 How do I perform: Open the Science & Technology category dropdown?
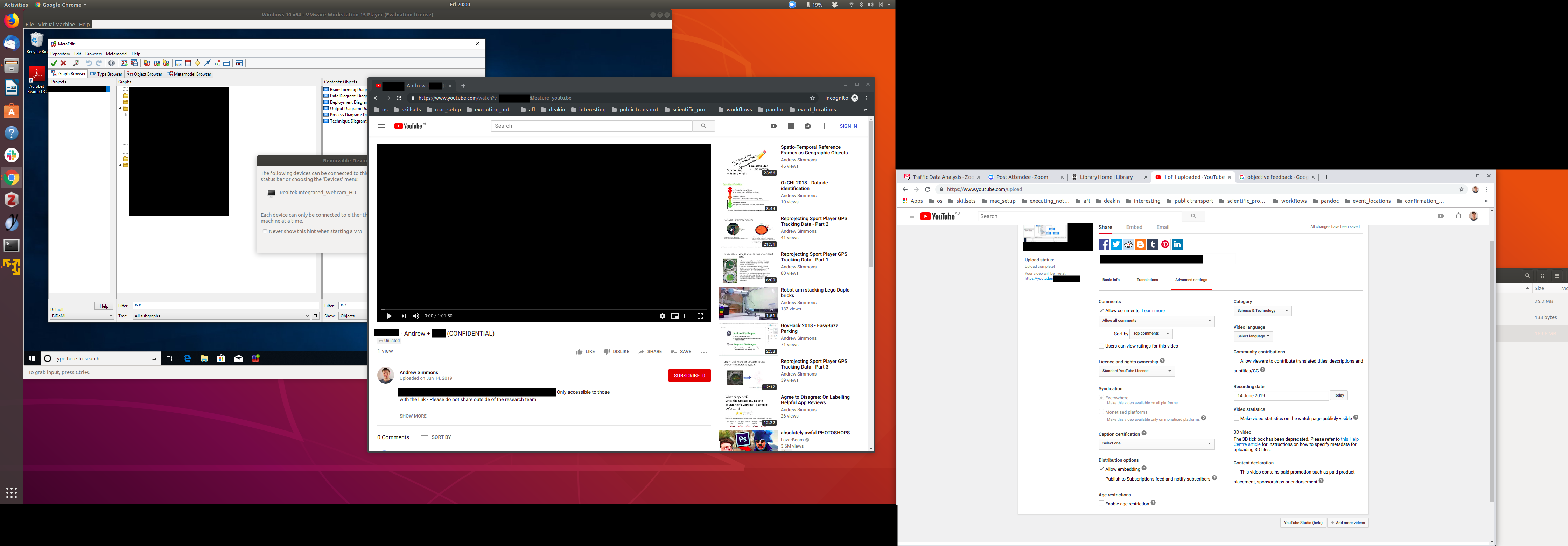(1262, 311)
